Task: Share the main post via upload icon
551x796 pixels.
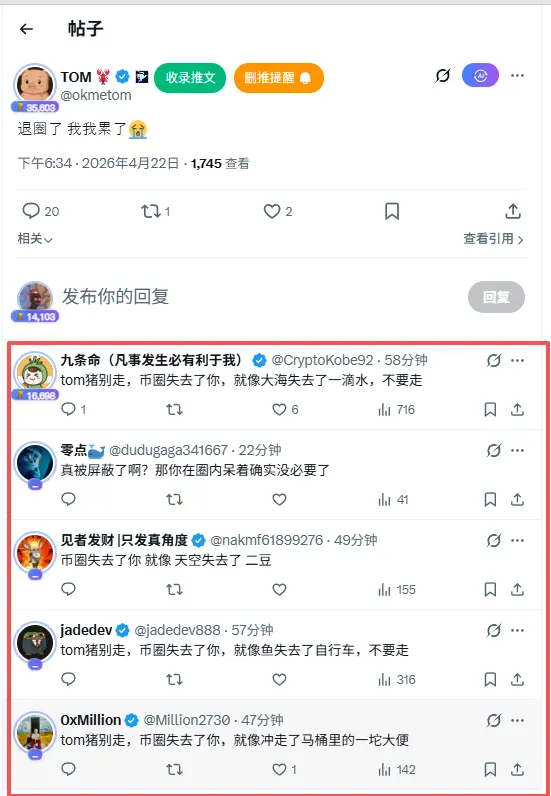Action: pyautogui.click(x=513, y=211)
